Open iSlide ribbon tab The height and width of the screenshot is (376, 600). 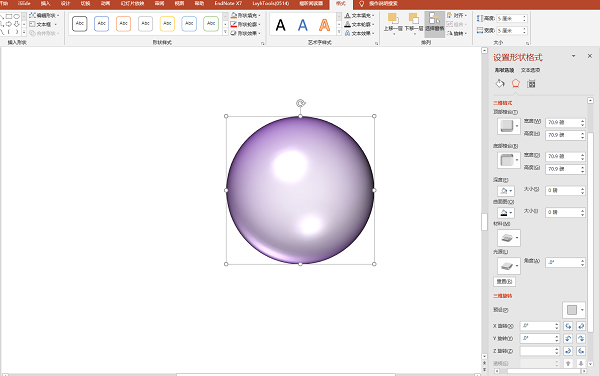tap(24, 3)
